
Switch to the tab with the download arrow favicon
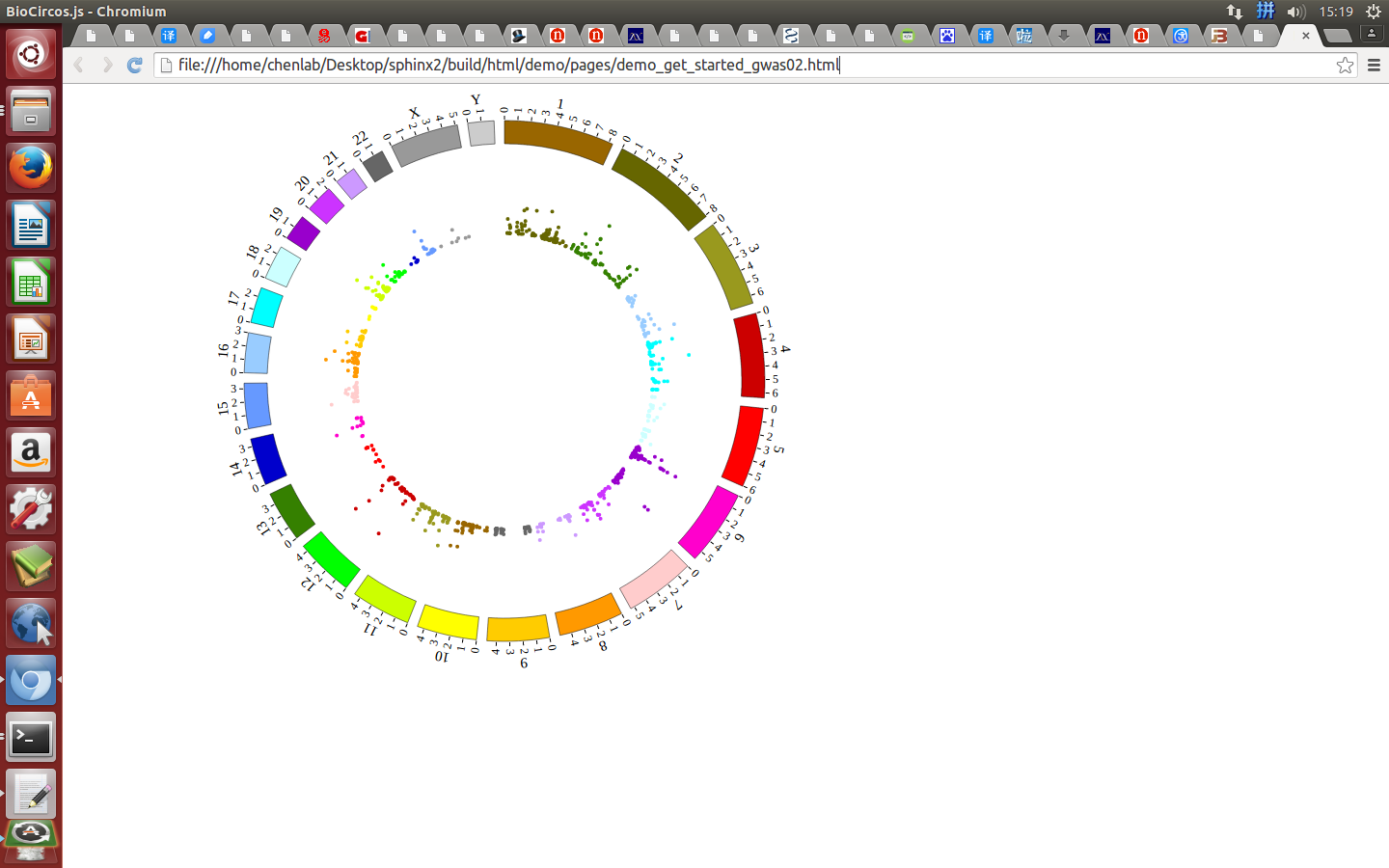(x=1064, y=36)
